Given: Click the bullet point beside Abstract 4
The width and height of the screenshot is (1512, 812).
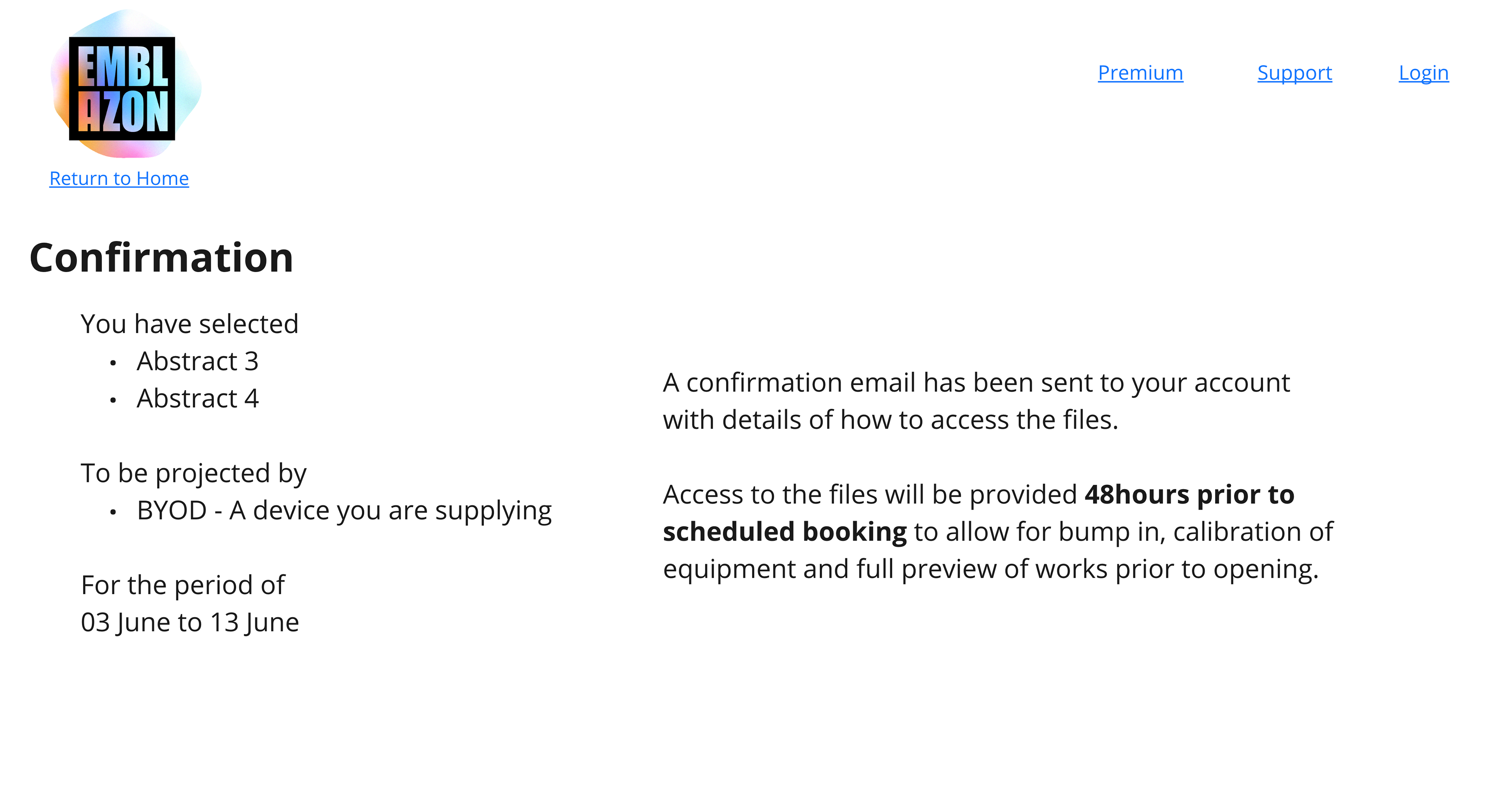Looking at the screenshot, I should click(113, 400).
